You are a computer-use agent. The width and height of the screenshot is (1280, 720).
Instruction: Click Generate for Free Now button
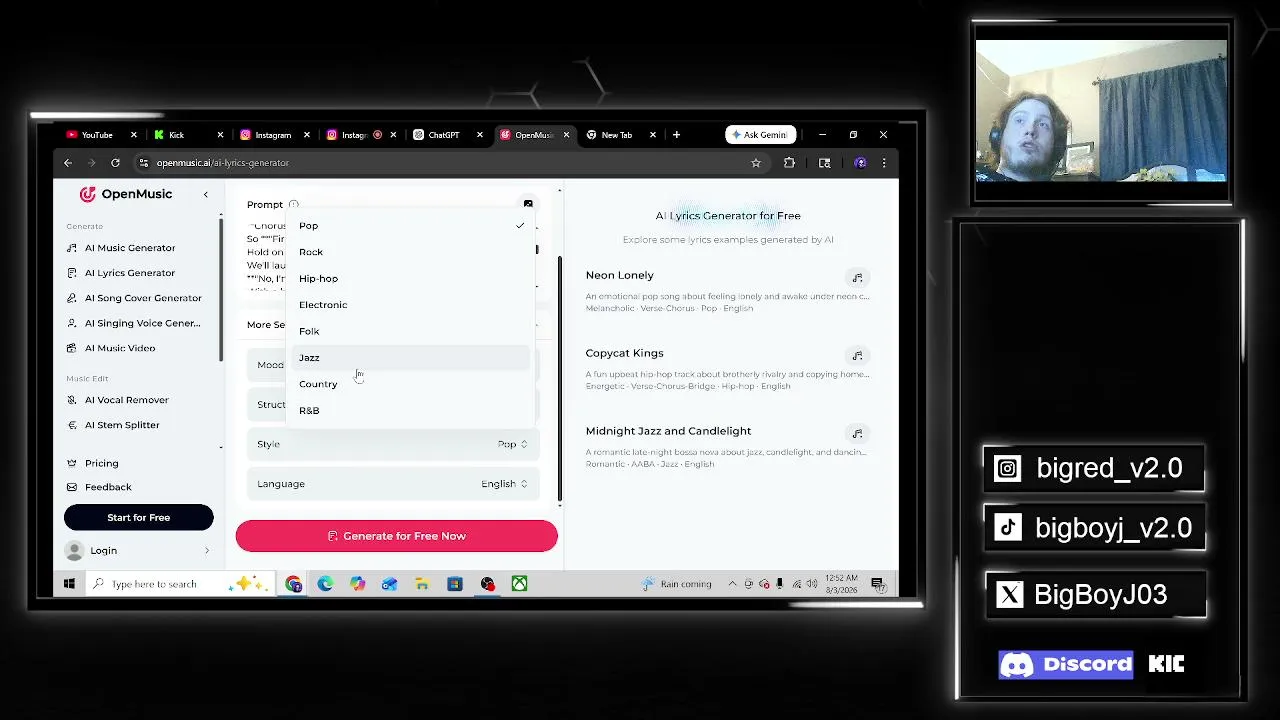coord(397,536)
